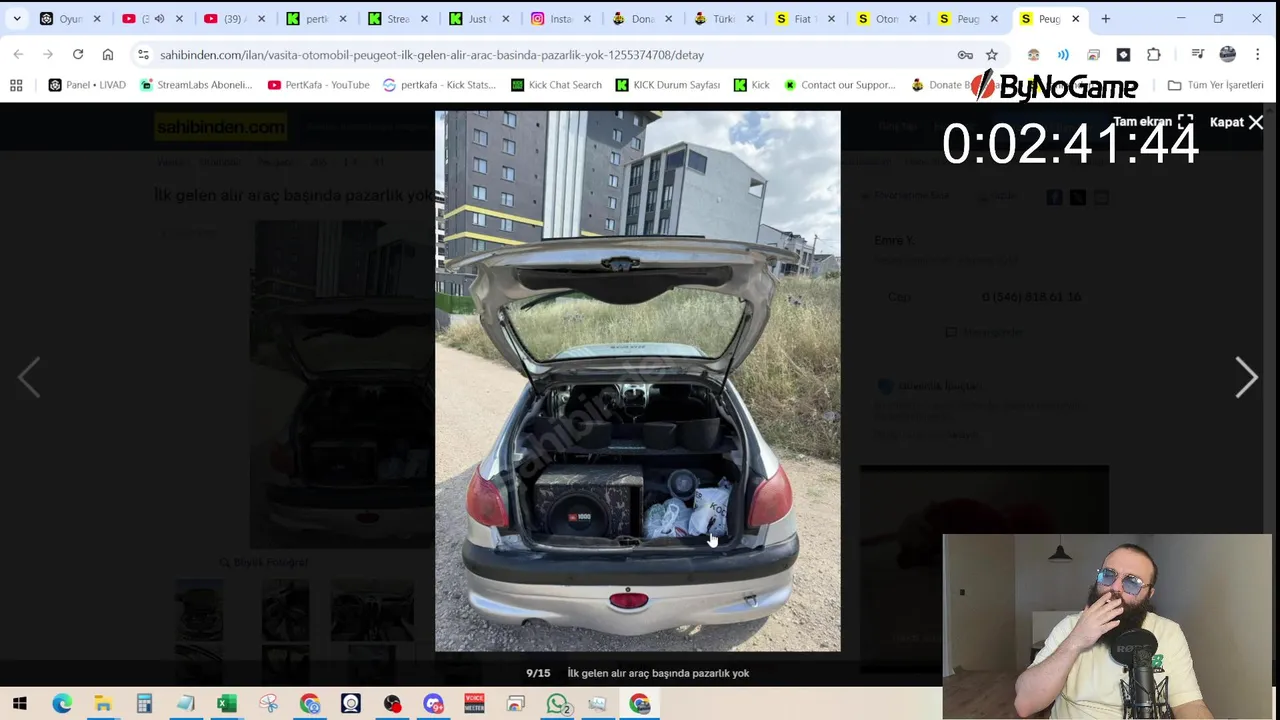Open the Panel • LIVAD bookmark
The image size is (1280, 720).
(x=87, y=85)
